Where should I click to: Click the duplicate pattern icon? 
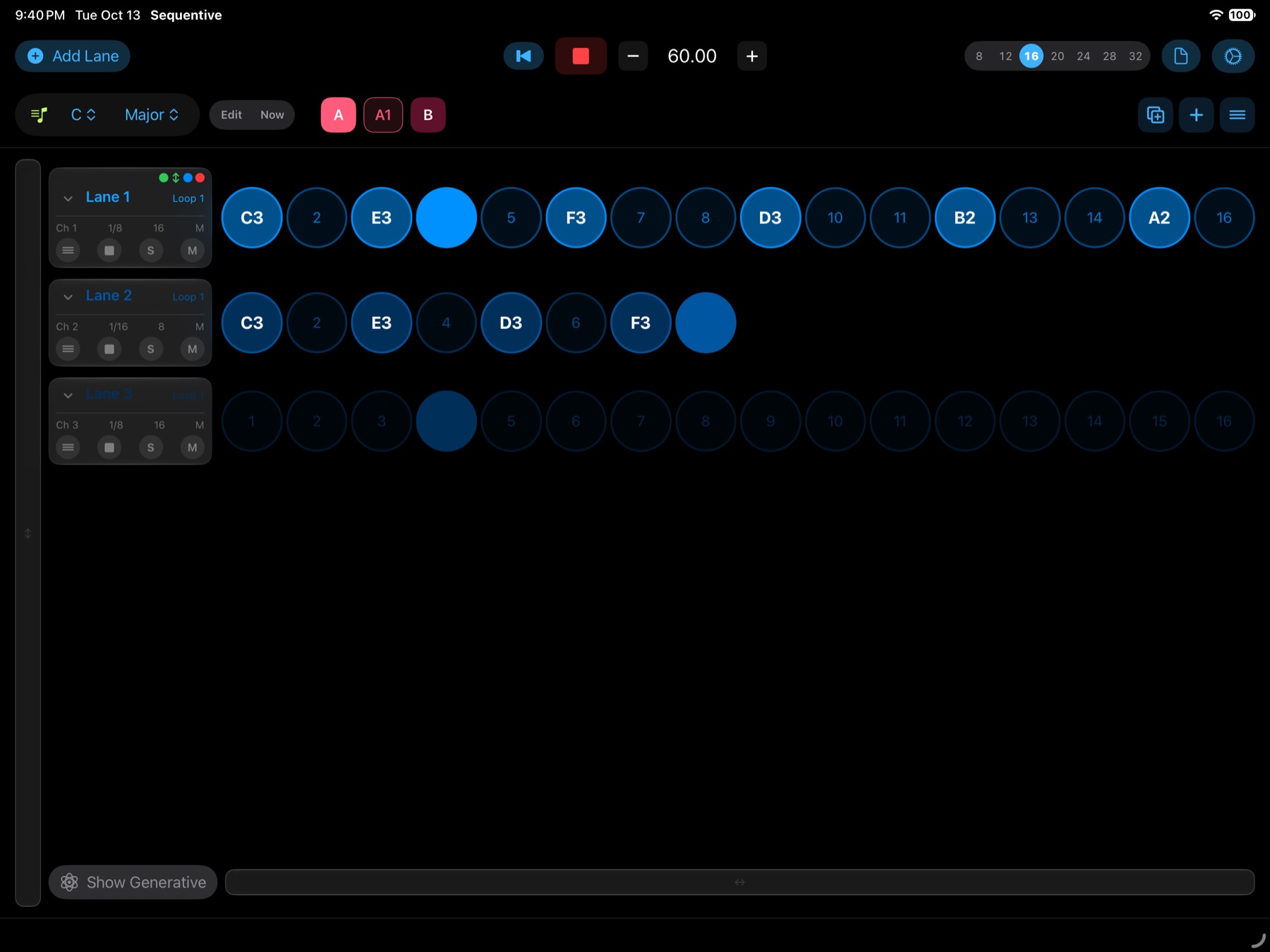[x=1156, y=115]
